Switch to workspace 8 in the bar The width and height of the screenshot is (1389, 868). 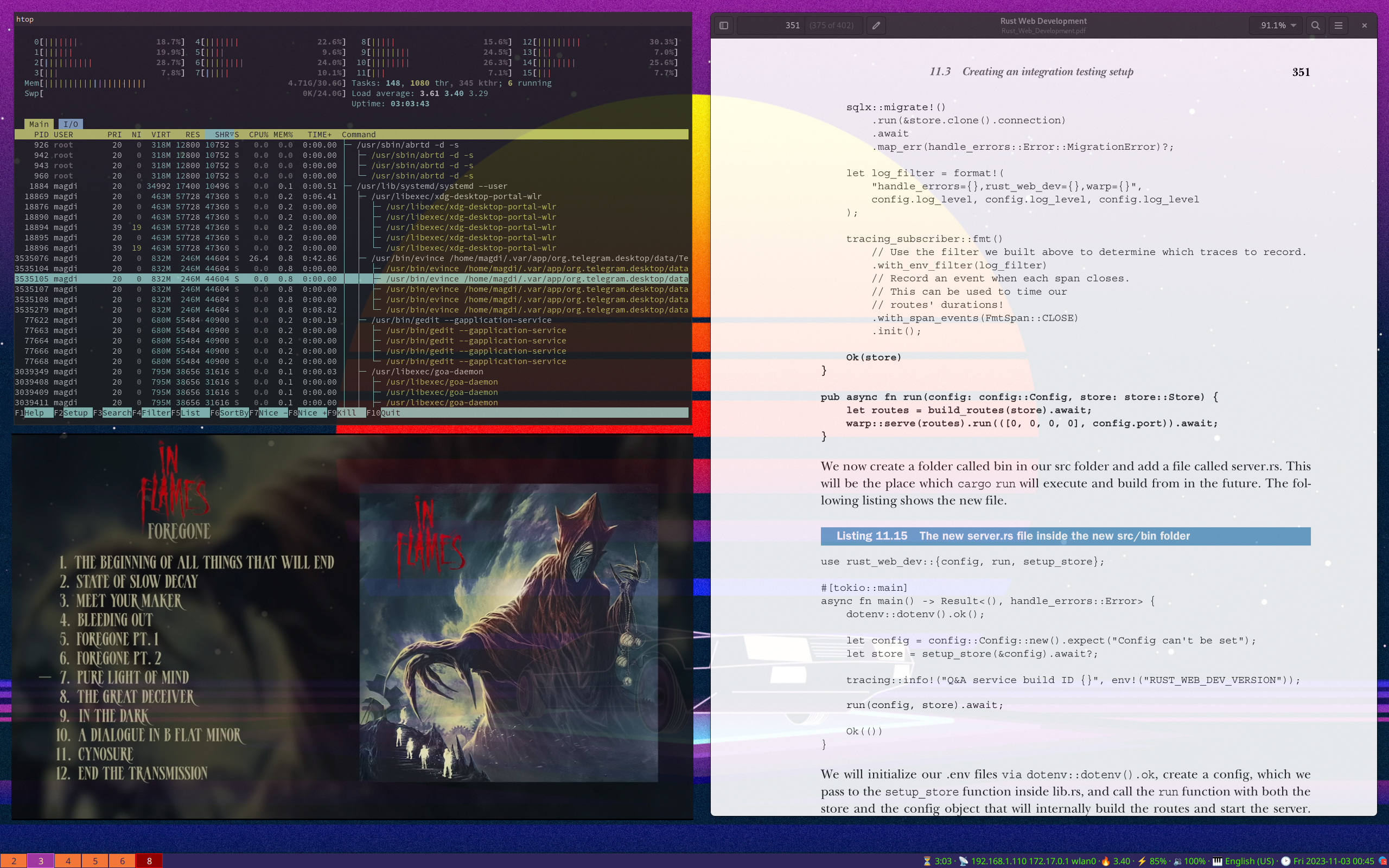pos(149,860)
